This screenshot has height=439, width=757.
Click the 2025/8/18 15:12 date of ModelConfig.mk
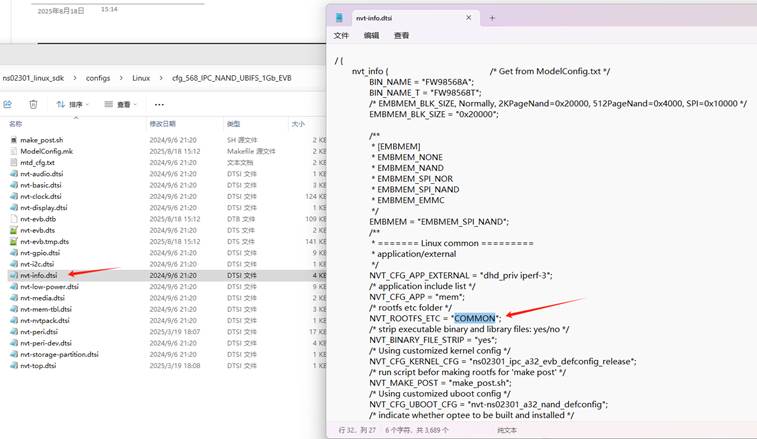[x=175, y=151]
